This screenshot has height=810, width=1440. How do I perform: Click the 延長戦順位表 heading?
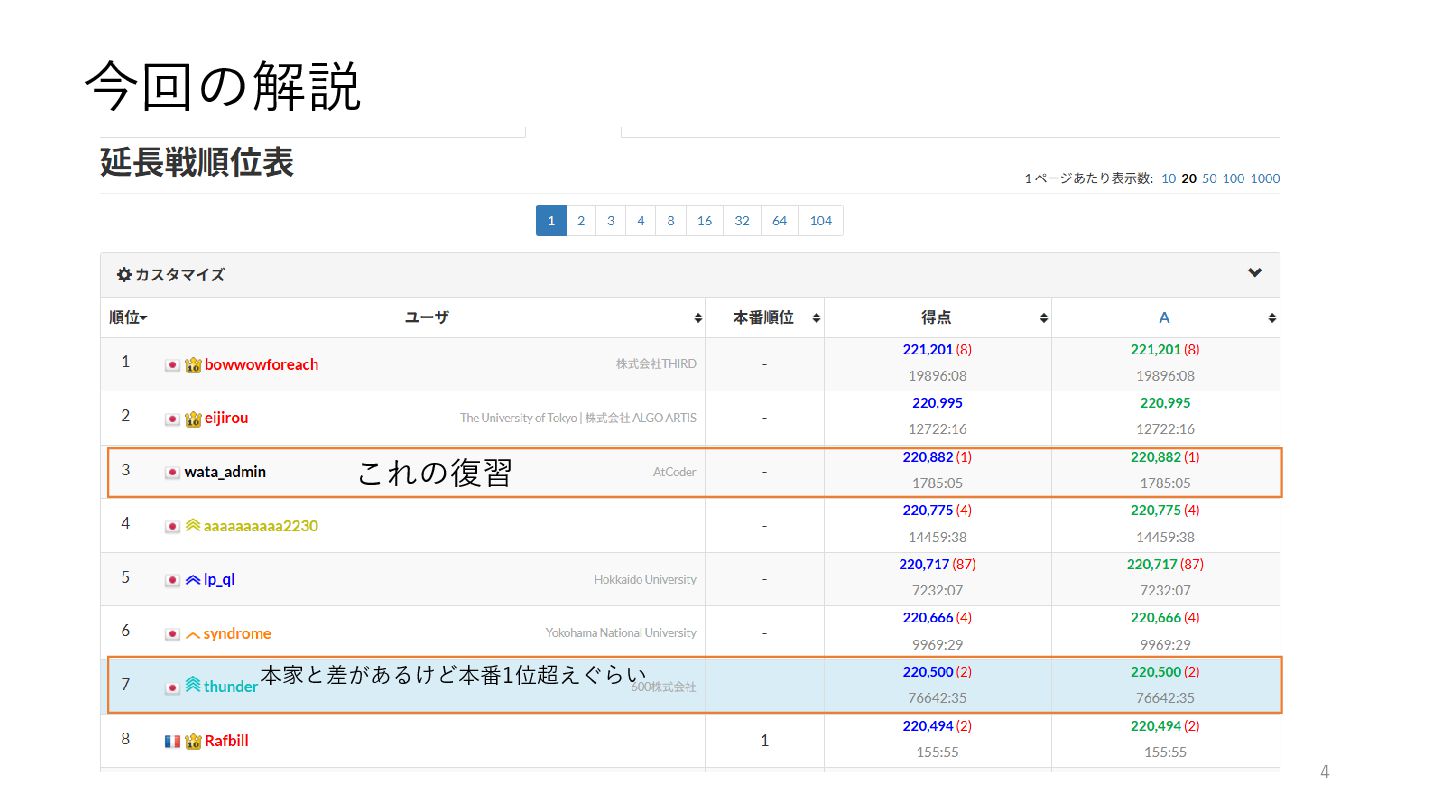pyautogui.click(x=197, y=162)
